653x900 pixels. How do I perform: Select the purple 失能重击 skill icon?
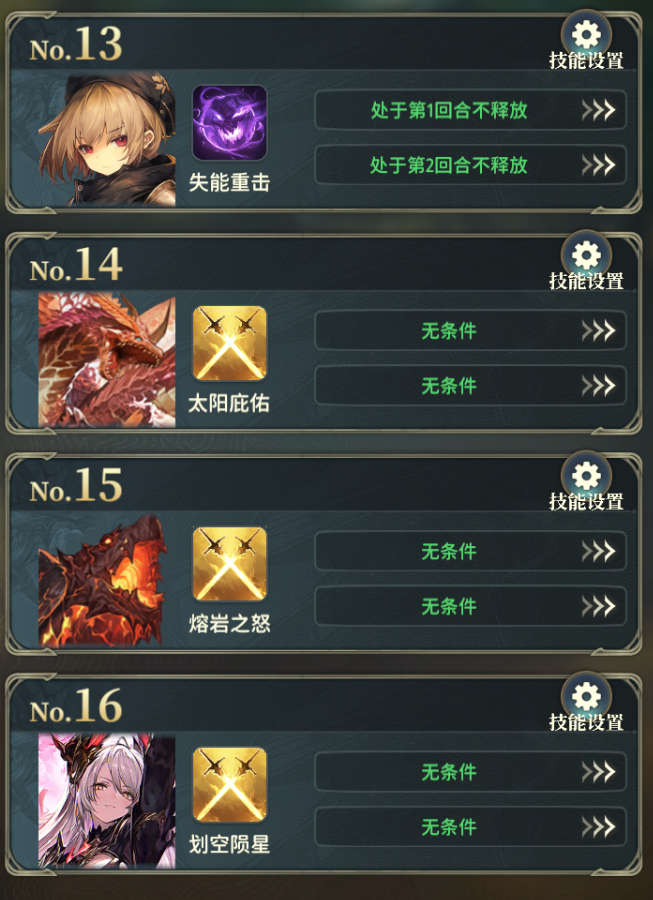pos(230,123)
